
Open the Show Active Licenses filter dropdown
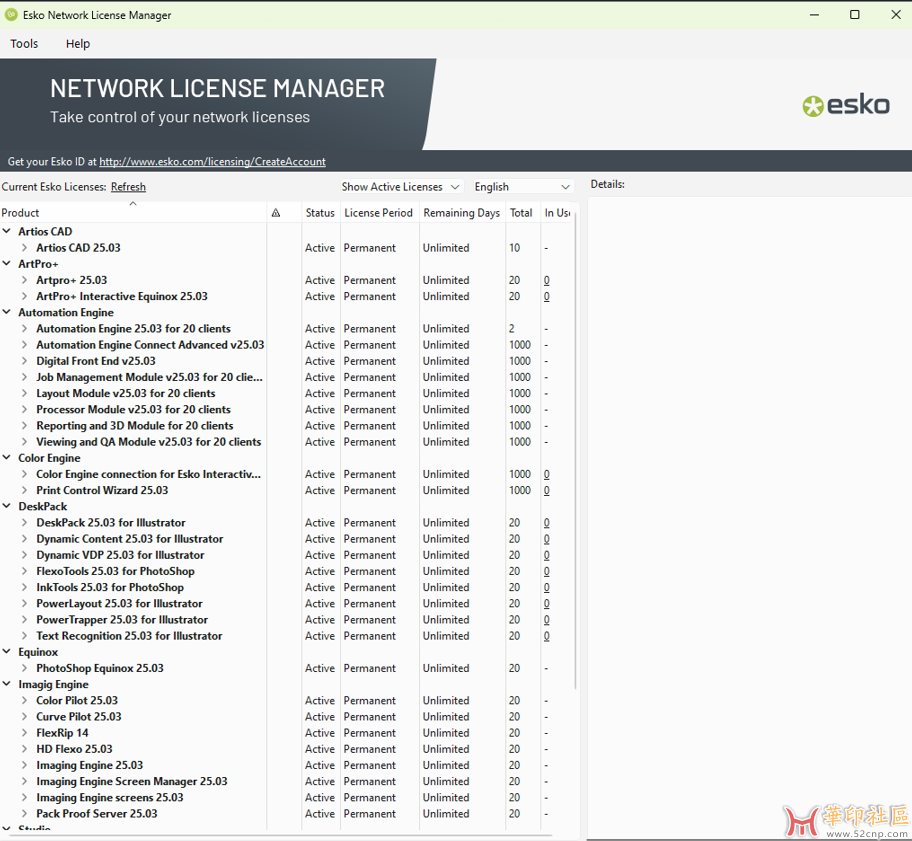[x=401, y=187]
